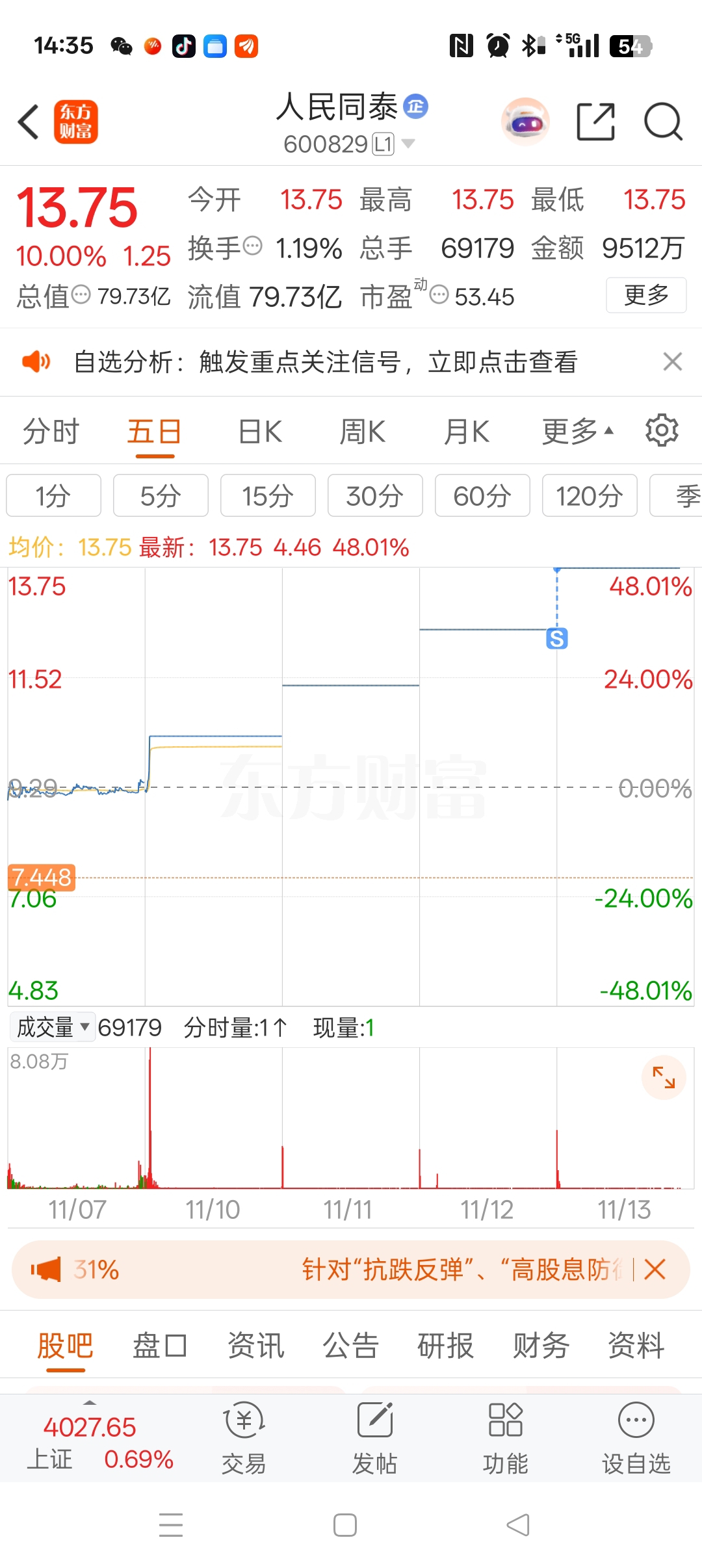This screenshot has height=1568, width=702.
Task: Tap the back arrow icon
Action: (29, 122)
